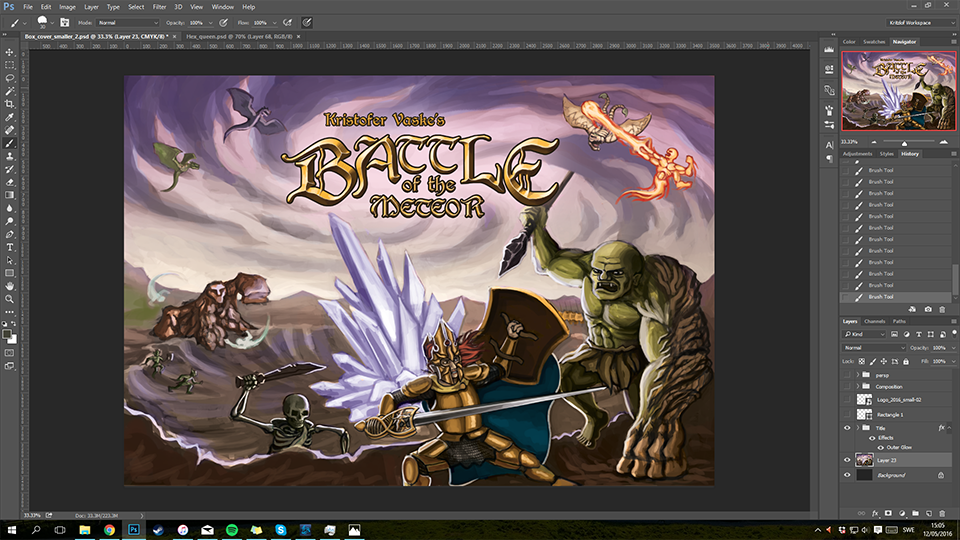
Task: Select the Blur tool
Action: point(9,208)
